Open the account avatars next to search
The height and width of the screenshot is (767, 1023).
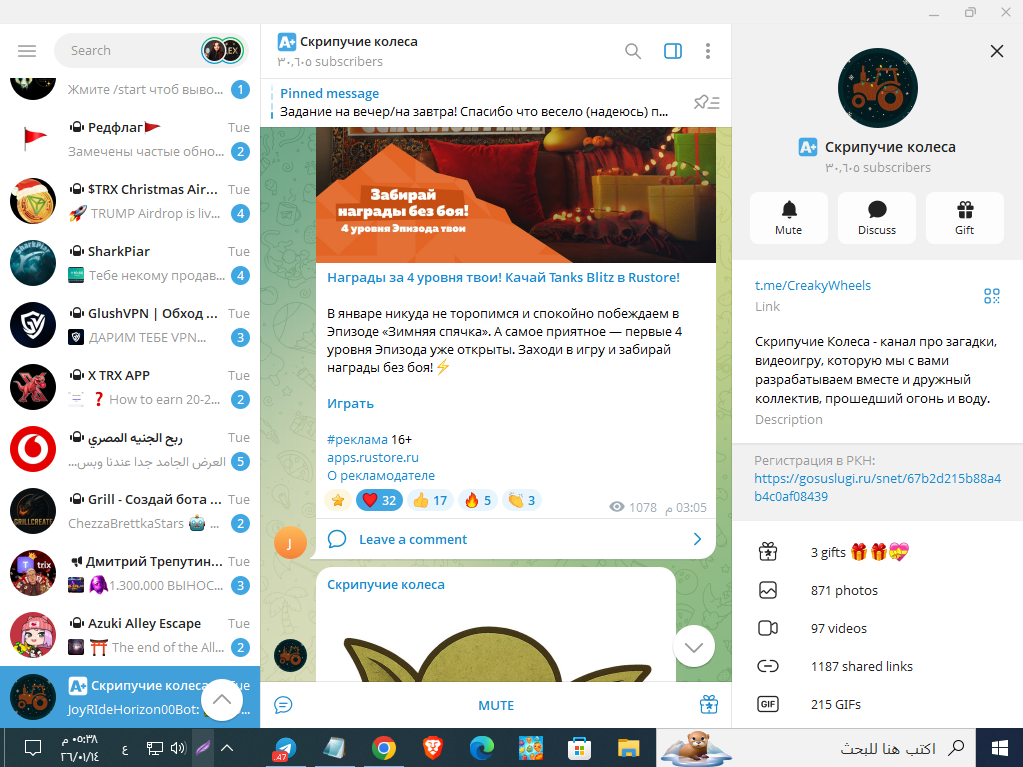coord(222,51)
